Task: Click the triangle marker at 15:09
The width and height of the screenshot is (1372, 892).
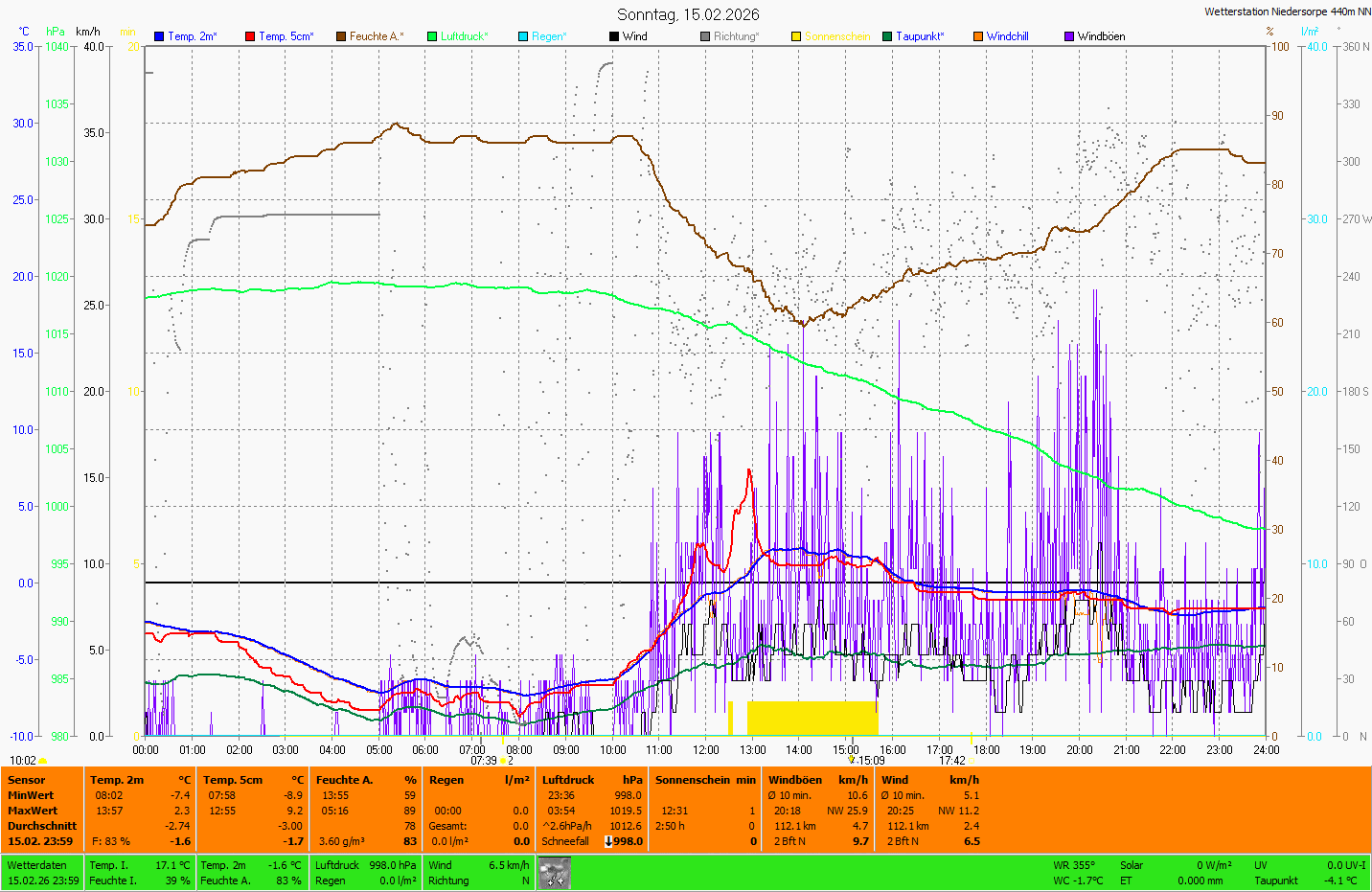Action: coord(851,760)
